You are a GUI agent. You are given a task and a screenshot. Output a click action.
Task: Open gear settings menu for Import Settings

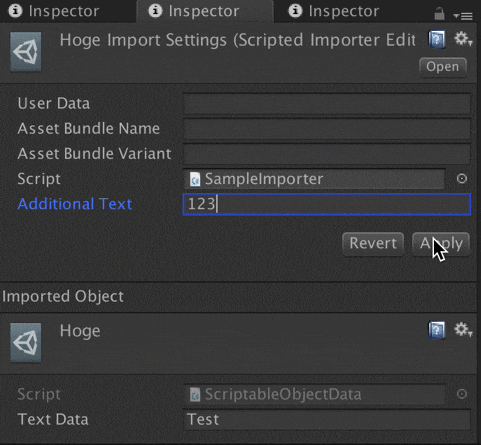click(463, 39)
